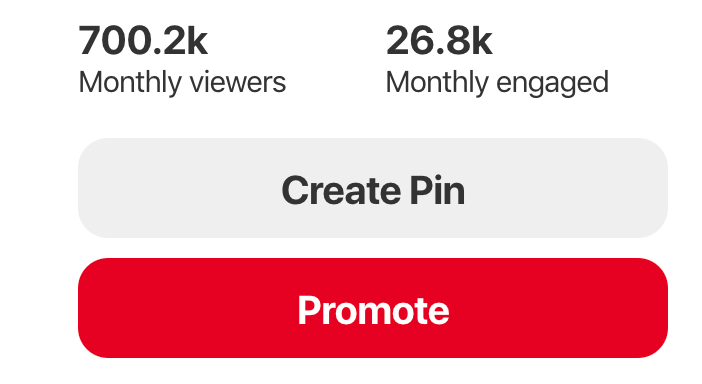Launch ad promotion via Promote

[372, 308]
